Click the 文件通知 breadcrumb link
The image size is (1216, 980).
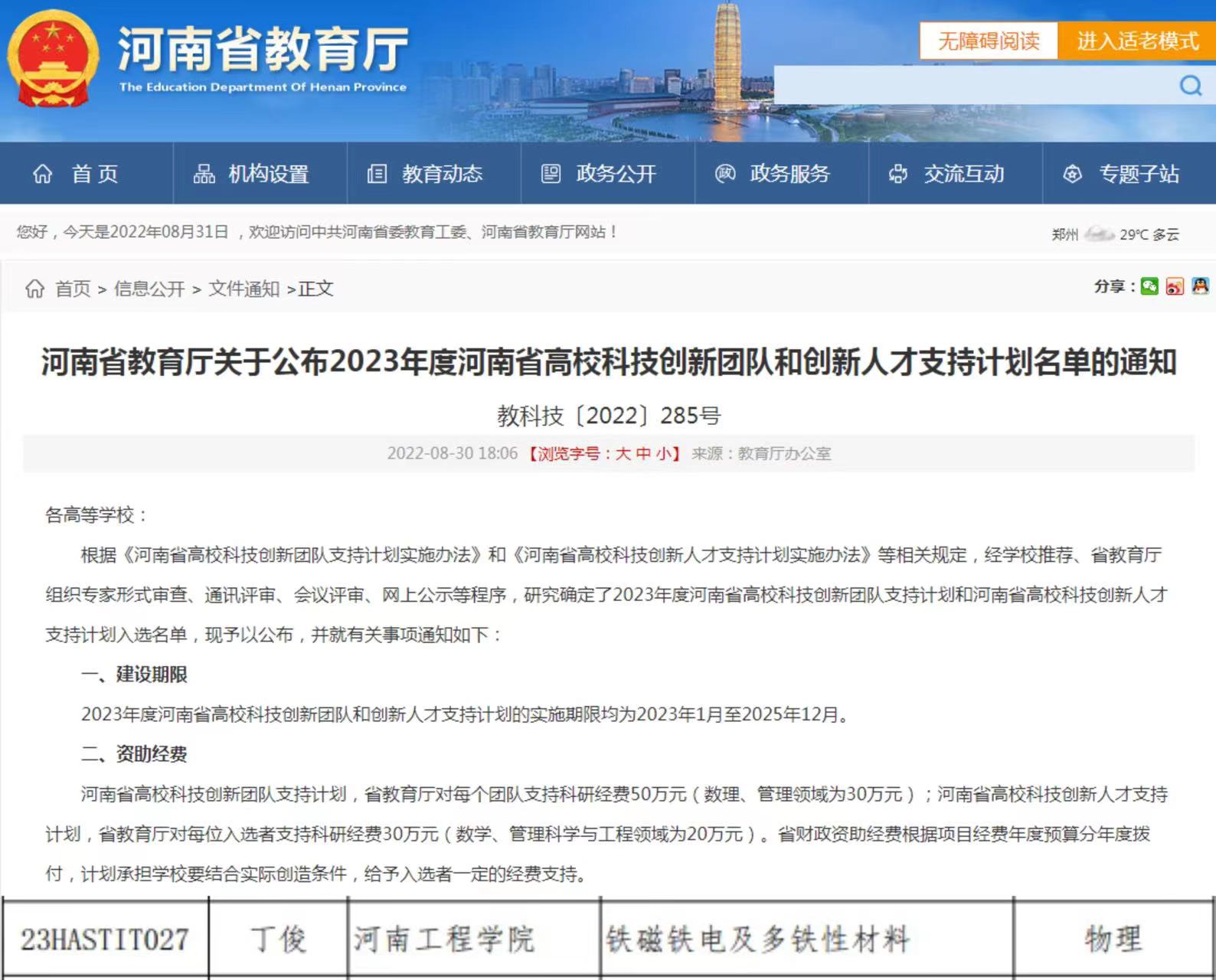[x=244, y=289]
